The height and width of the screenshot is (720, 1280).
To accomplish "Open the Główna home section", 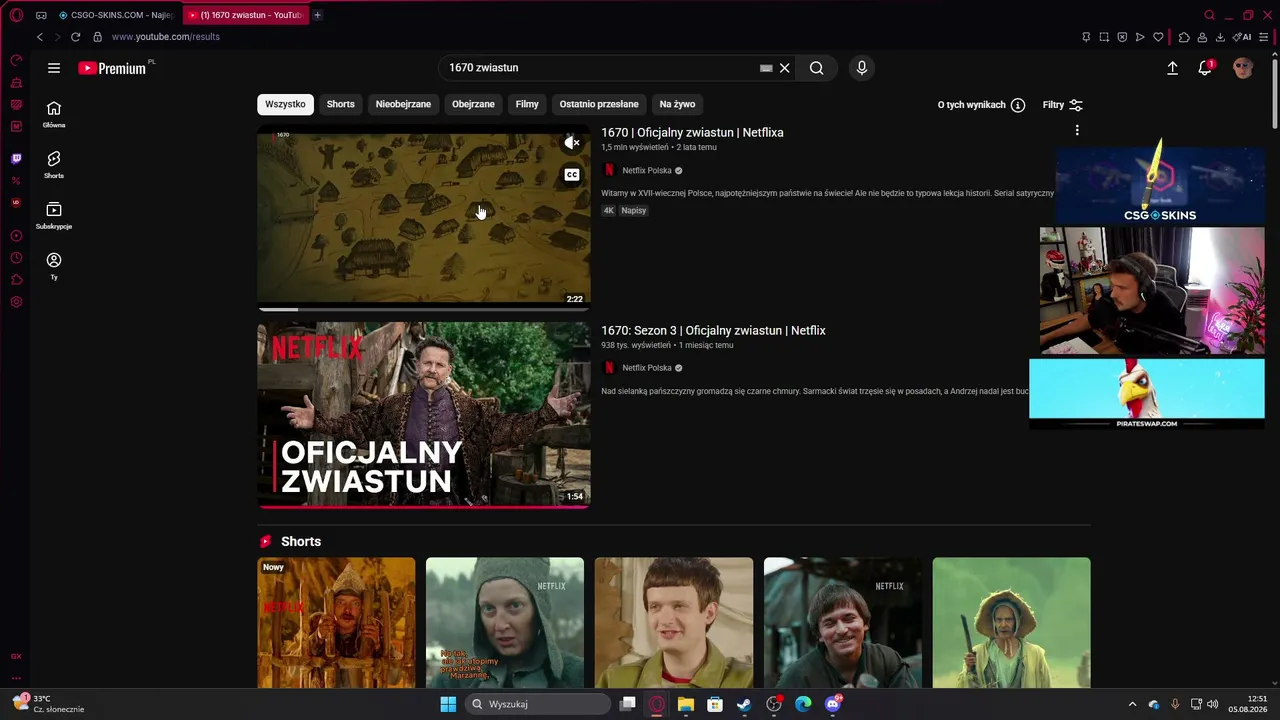I will (x=54, y=114).
